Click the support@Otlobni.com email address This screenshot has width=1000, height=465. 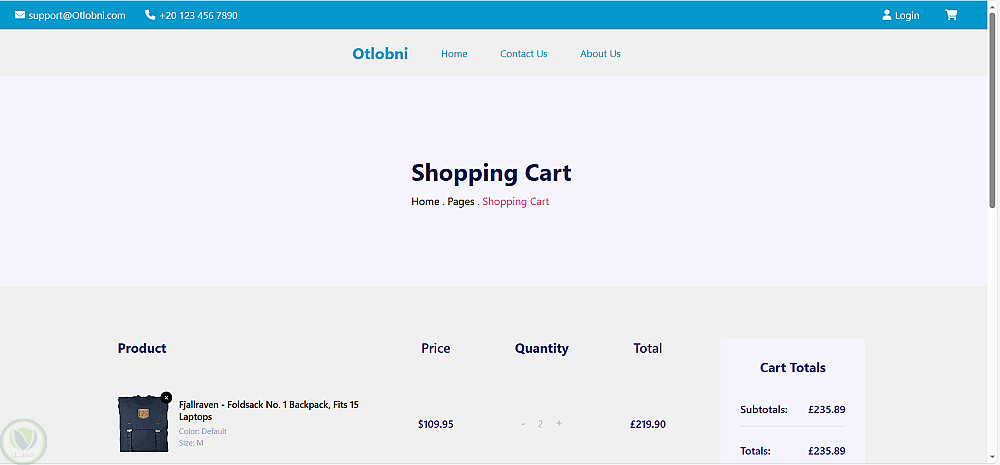(77, 15)
